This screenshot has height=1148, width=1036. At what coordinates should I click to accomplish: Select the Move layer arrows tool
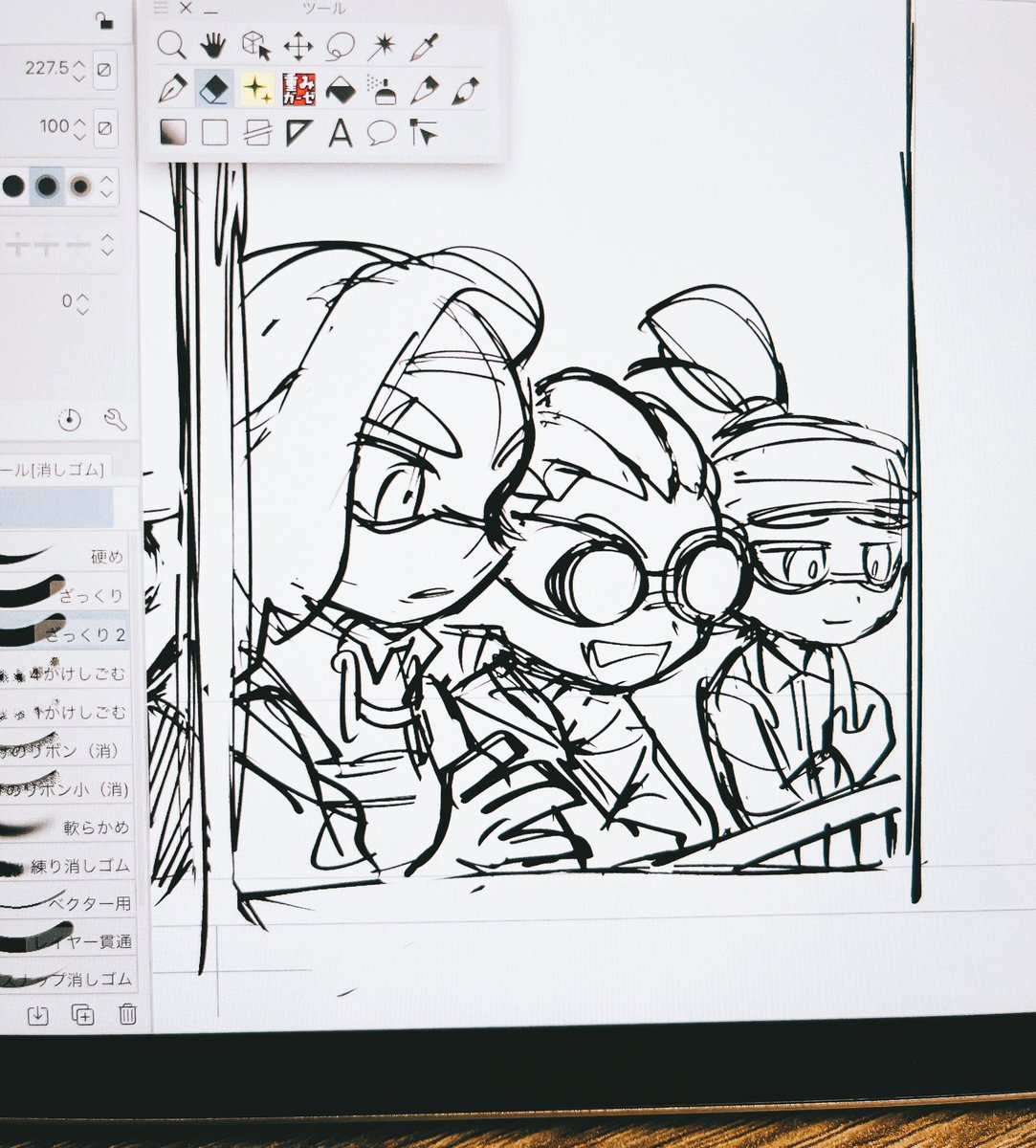pyautogui.click(x=298, y=45)
